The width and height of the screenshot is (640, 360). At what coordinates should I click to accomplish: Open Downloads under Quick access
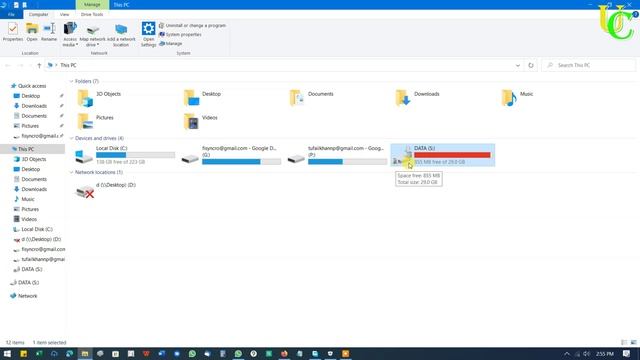(34, 106)
